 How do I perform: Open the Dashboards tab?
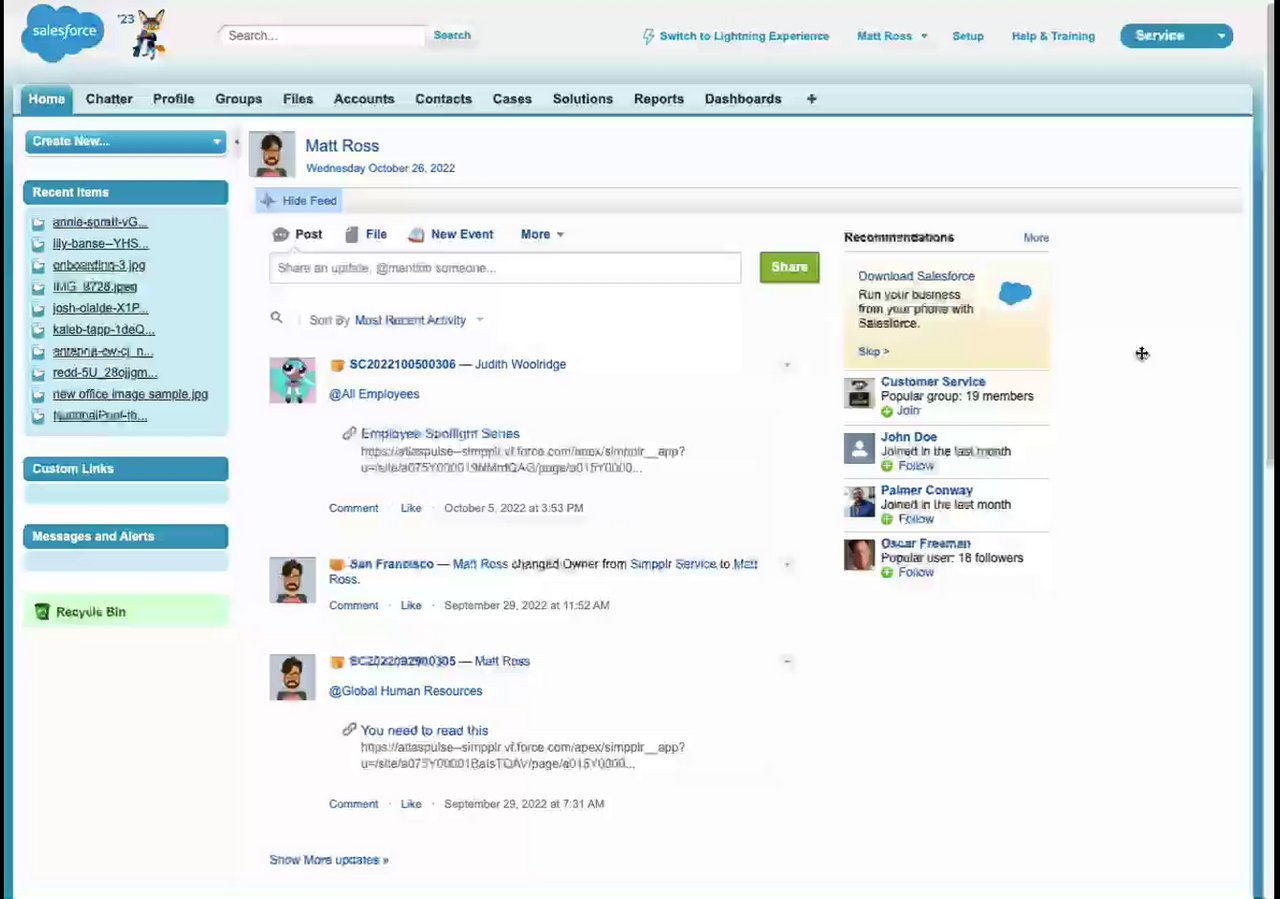[743, 99]
